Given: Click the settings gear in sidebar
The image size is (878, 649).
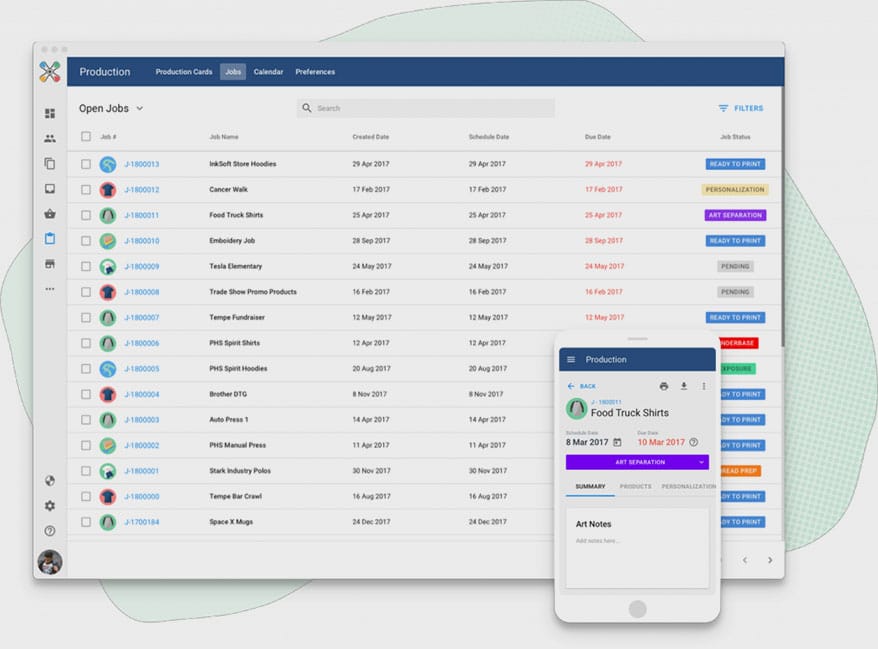Looking at the screenshot, I should (x=50, y=506).
